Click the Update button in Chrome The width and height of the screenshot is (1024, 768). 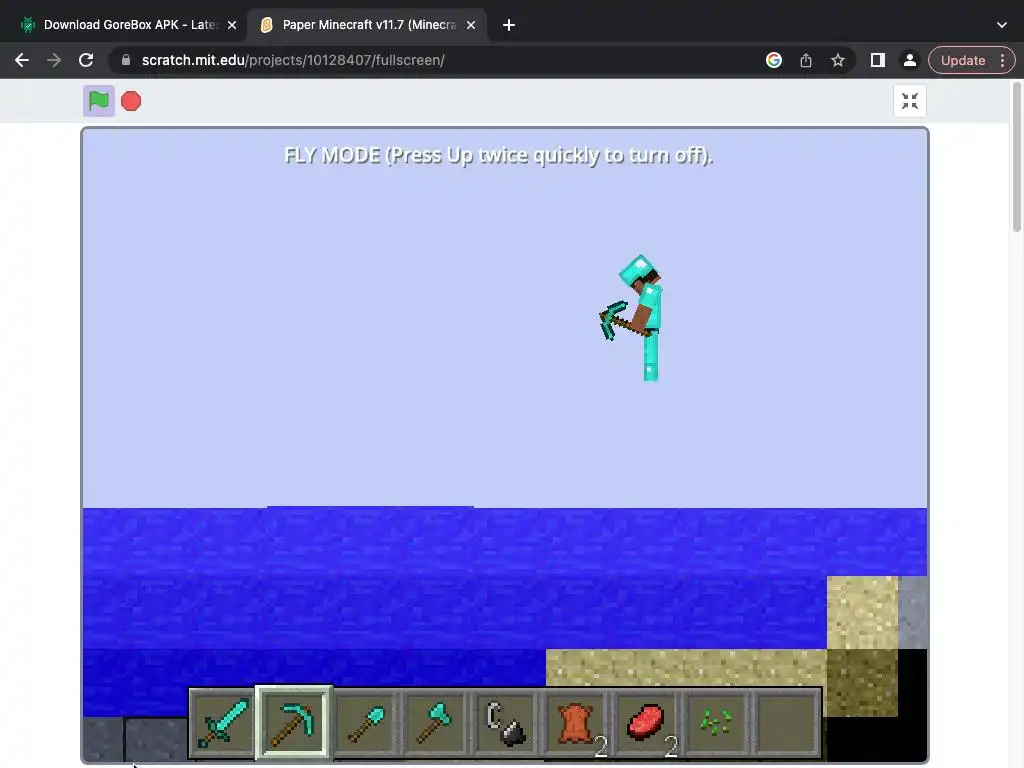click(963, 60)
